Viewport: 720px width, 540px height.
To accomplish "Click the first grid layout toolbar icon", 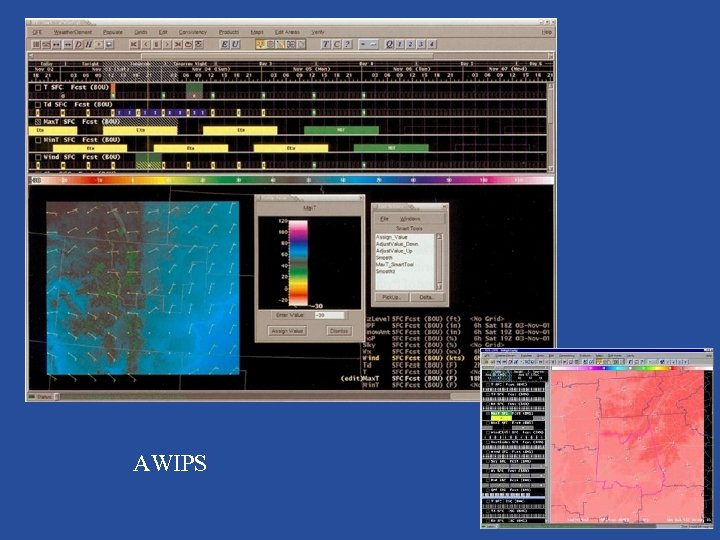I will pos(36,45).
